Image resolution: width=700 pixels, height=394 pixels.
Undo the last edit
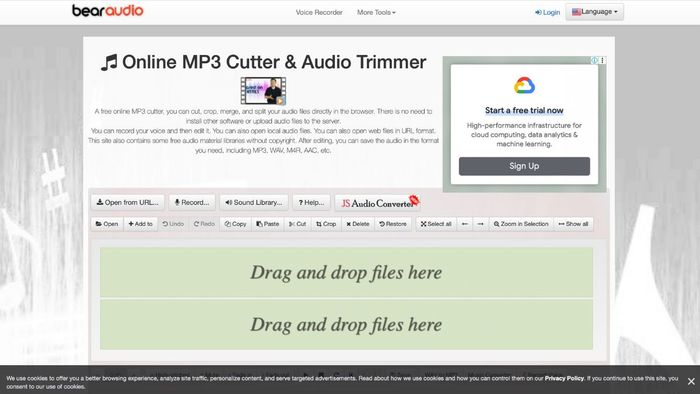click(x=173, y=224)
